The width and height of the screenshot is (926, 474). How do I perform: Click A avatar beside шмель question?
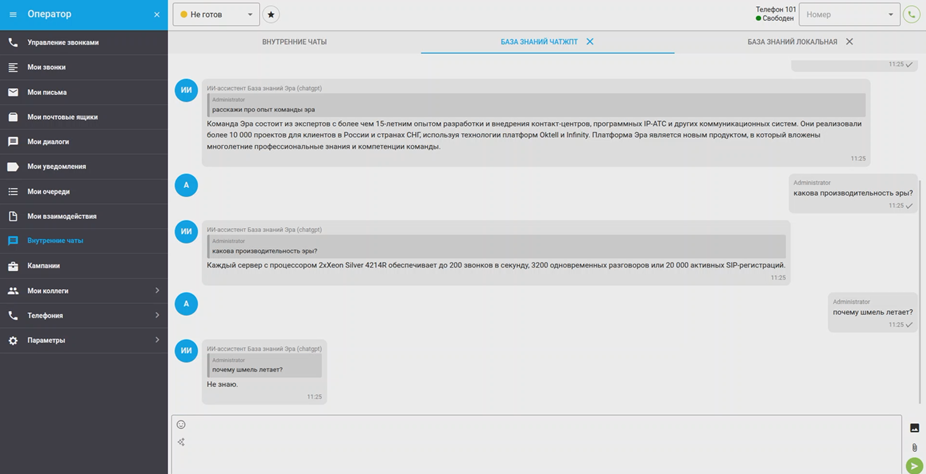186,304
